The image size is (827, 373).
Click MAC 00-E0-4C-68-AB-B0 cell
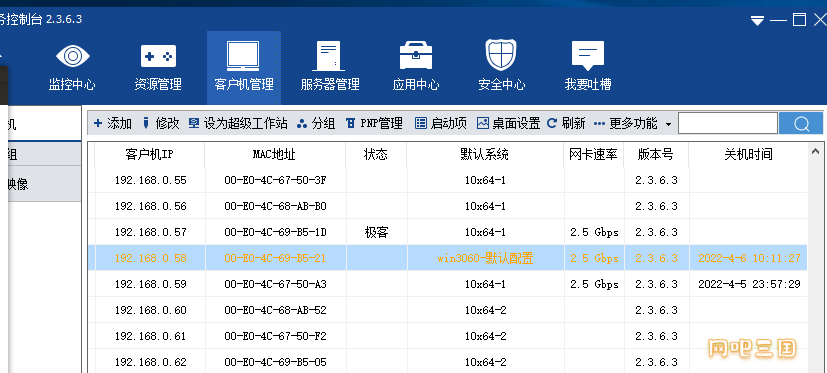(x=275, y=206)
